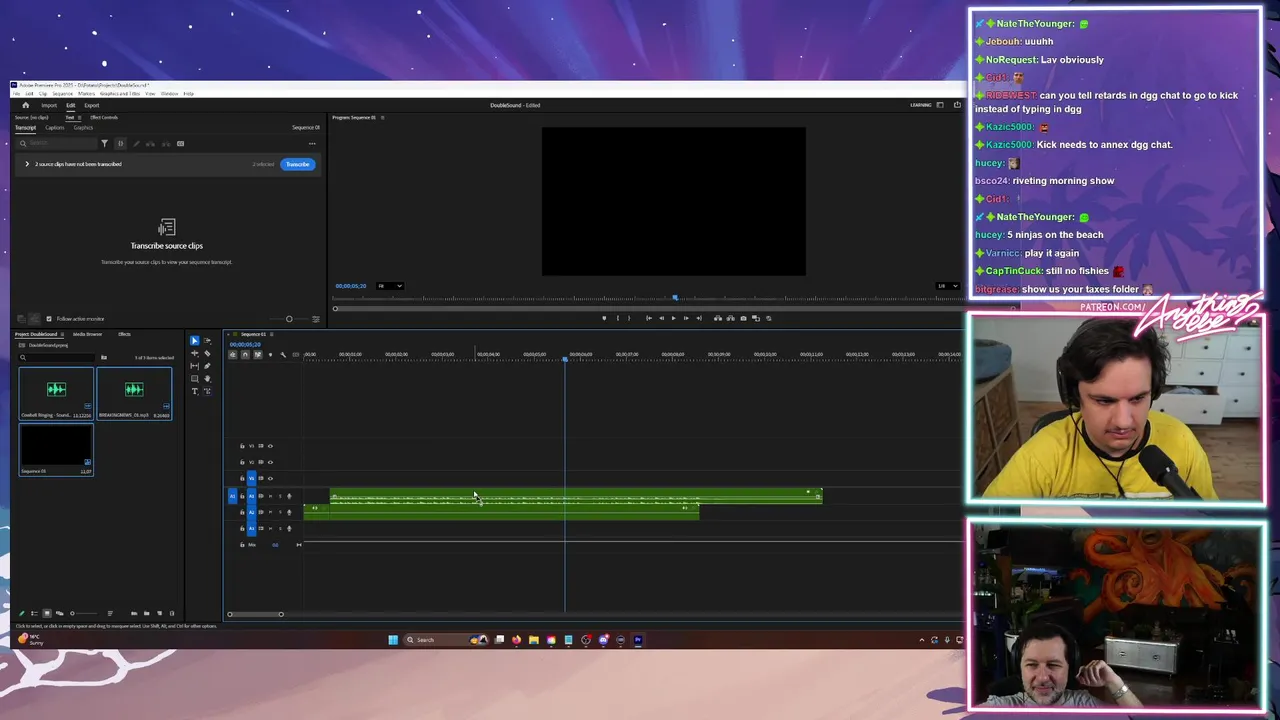The image size is (1280, 720).
Task: Switch to the Captions tab
Action: [55, 128]
